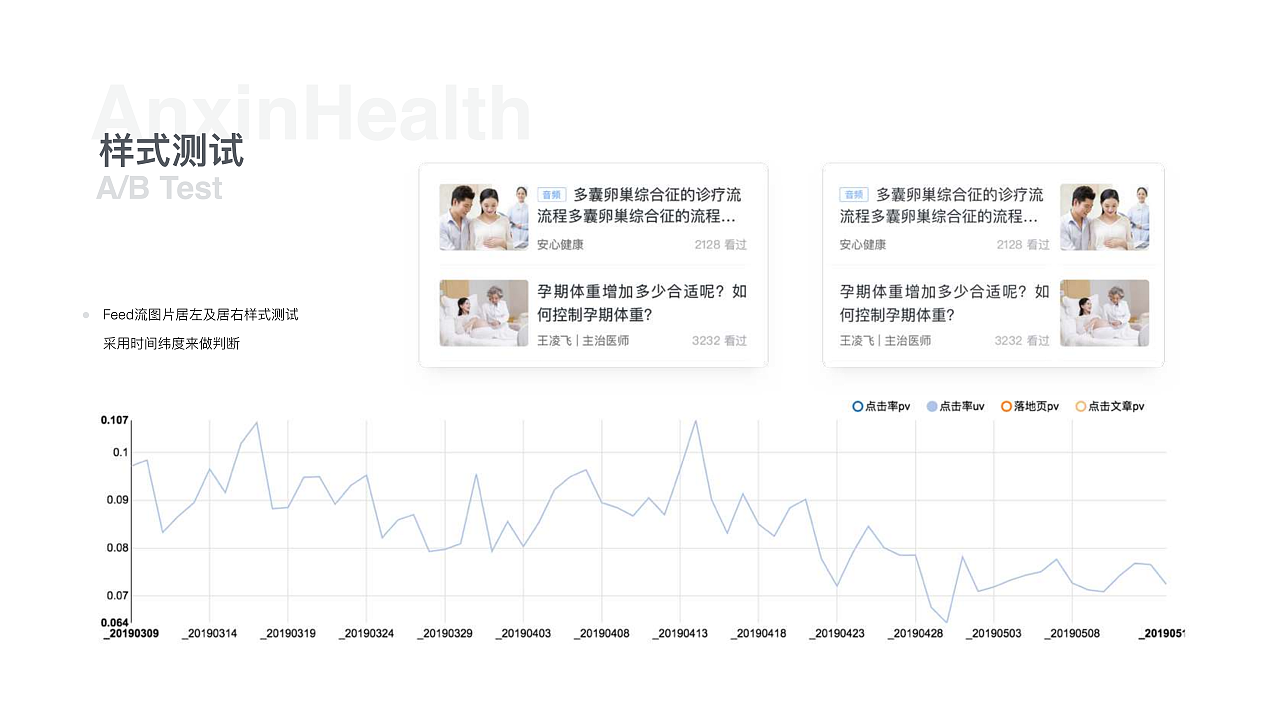Click the 0.064 y-axis minimum value
Viewport: 1280px width, 720px height.
pos(115,621)
